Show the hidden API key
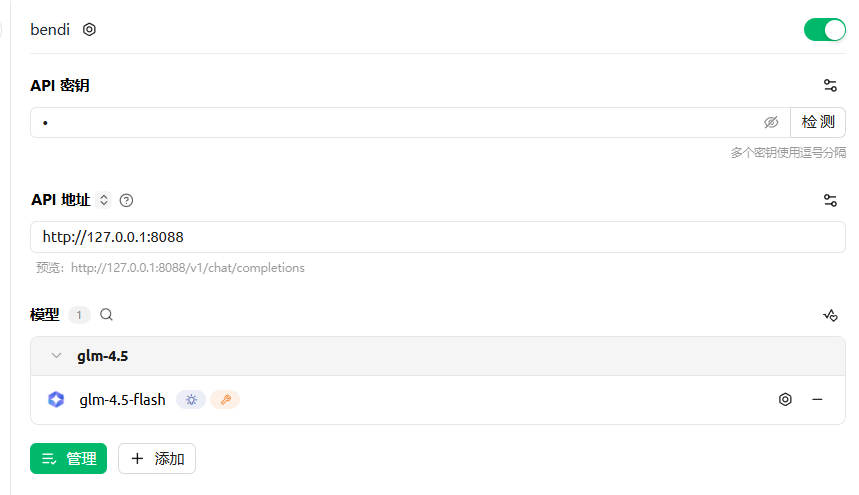The width and height of the screenshot is (859, 495). coord(771,122)
